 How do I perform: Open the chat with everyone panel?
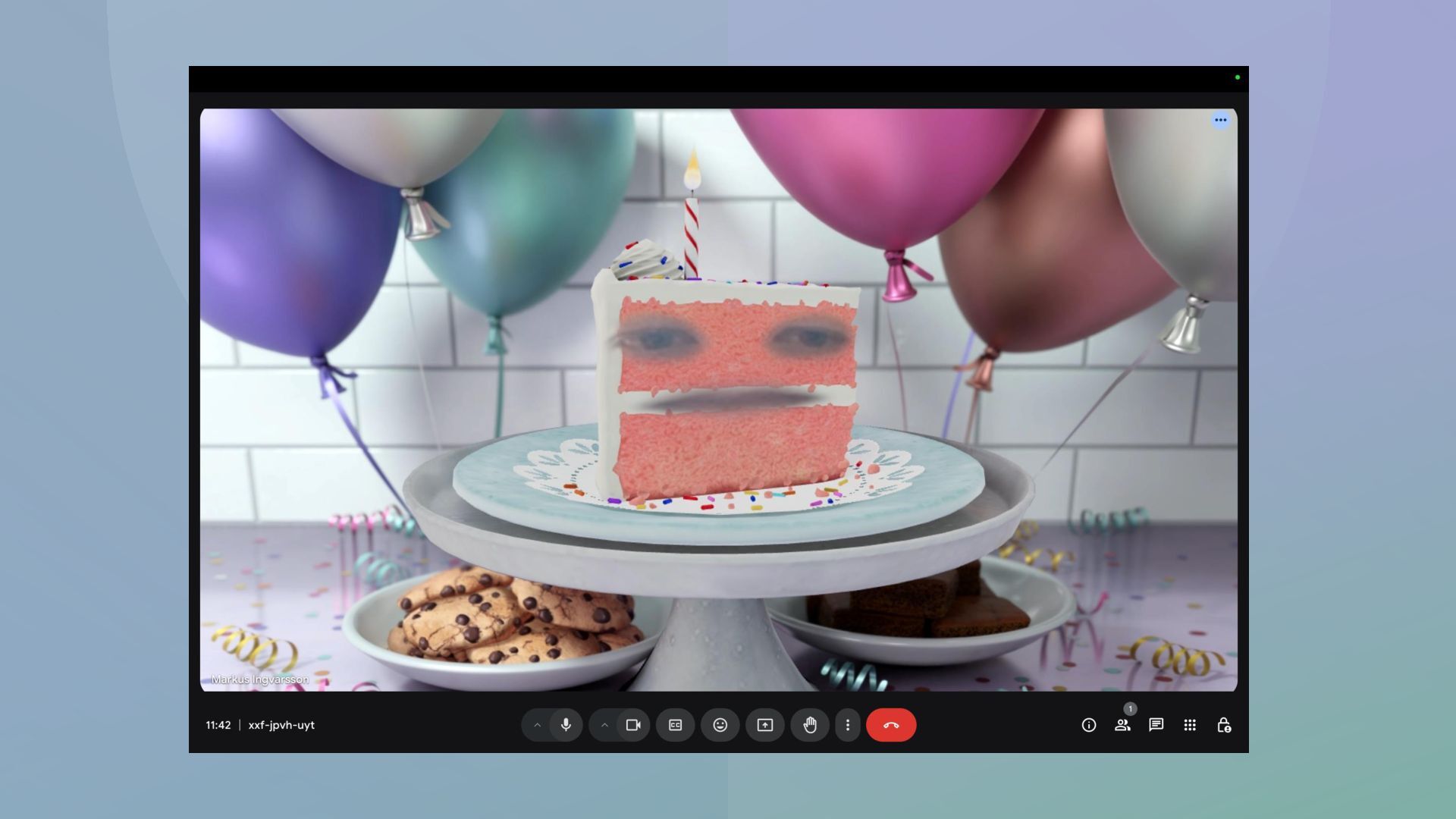click(x=1156, y=725)
